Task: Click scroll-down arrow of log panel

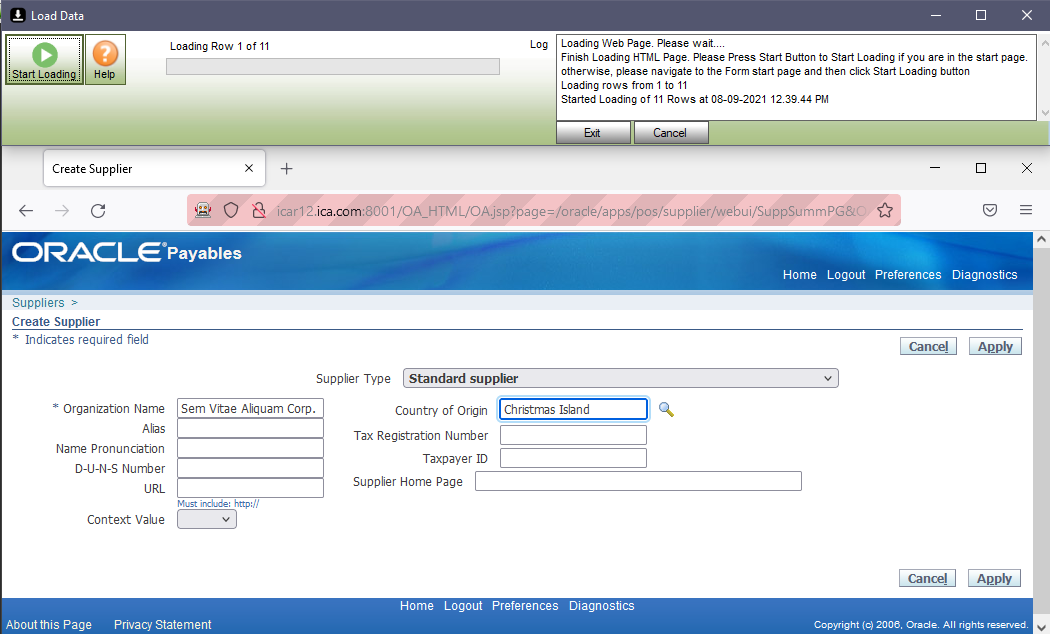Action: tap(1043, 113)
